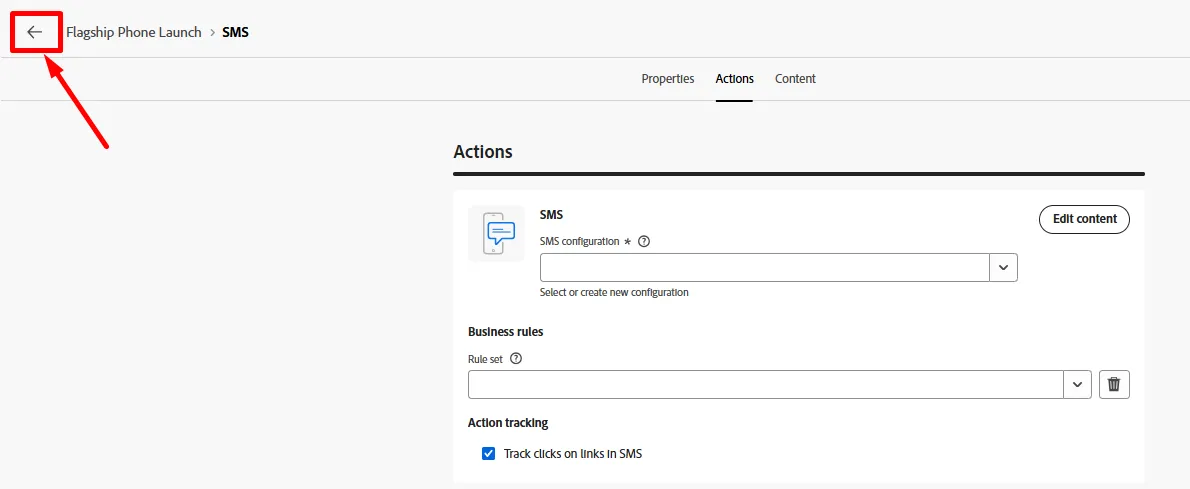Focus the SMS configuration input field
This screenshot has height=489, width=1190.
point(764,267)
